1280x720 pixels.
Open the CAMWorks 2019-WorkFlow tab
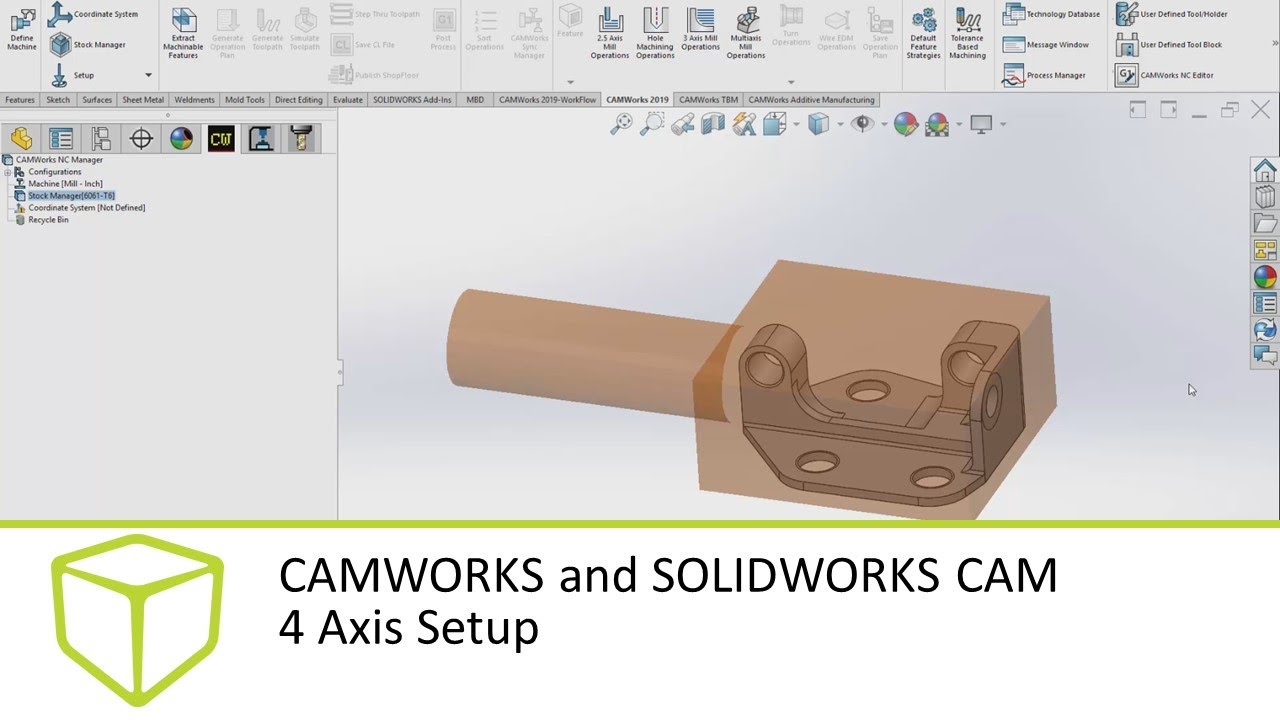pos(547,100)
